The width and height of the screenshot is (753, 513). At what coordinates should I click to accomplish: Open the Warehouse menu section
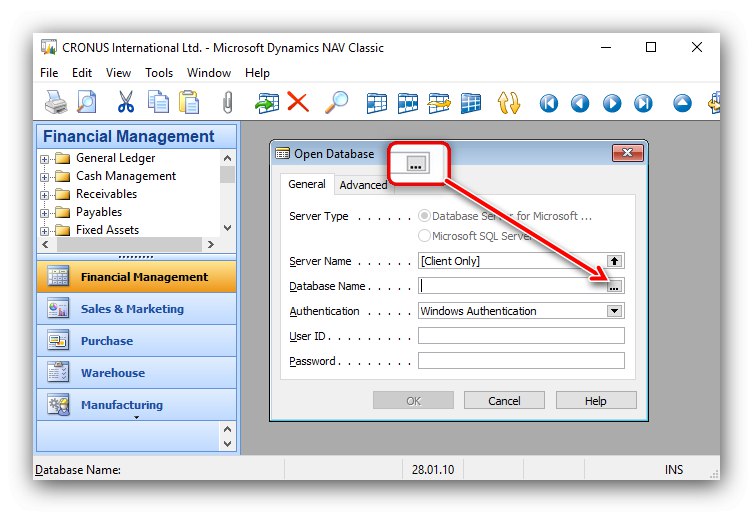coord(136,373)
